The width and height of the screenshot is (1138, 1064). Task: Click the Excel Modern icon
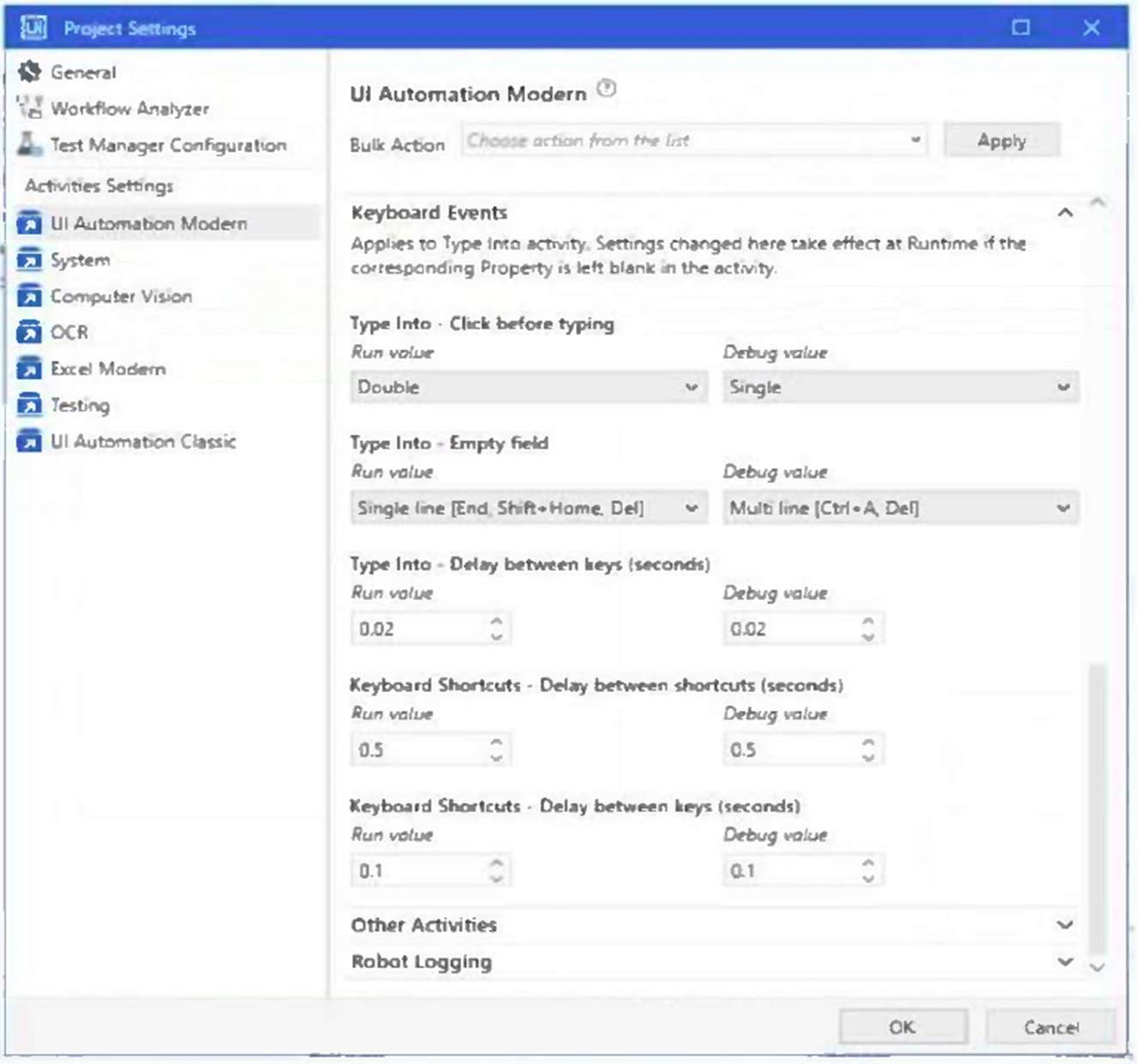click(x=29, y=369)
